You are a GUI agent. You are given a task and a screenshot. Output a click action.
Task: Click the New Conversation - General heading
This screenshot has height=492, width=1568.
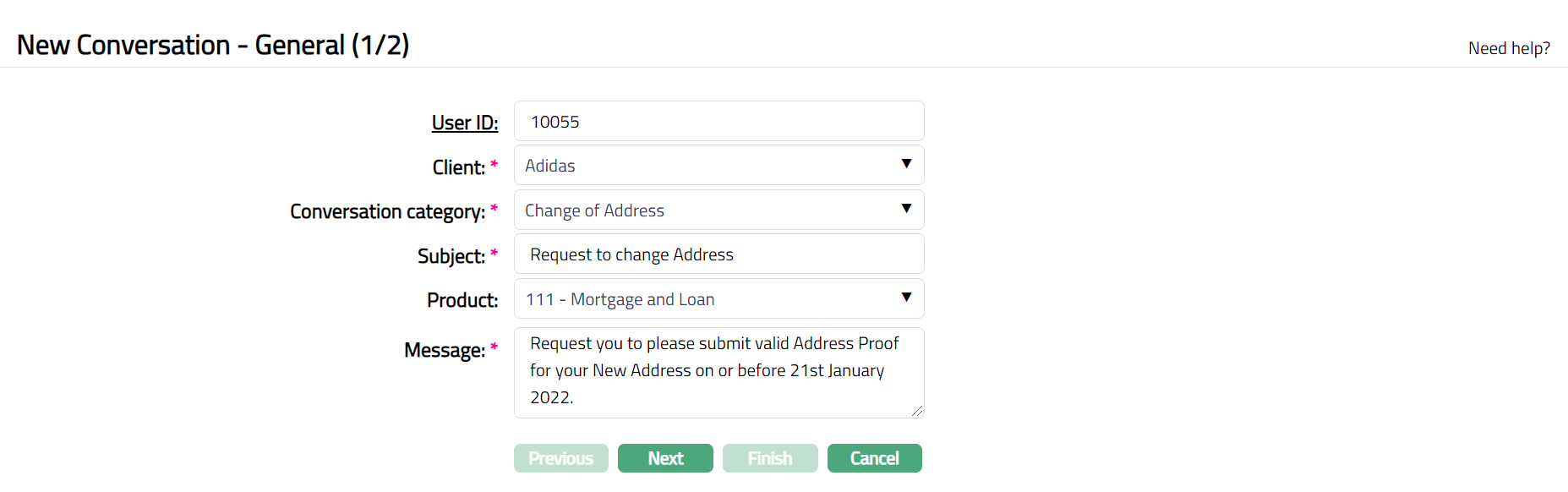click(213, 45)
